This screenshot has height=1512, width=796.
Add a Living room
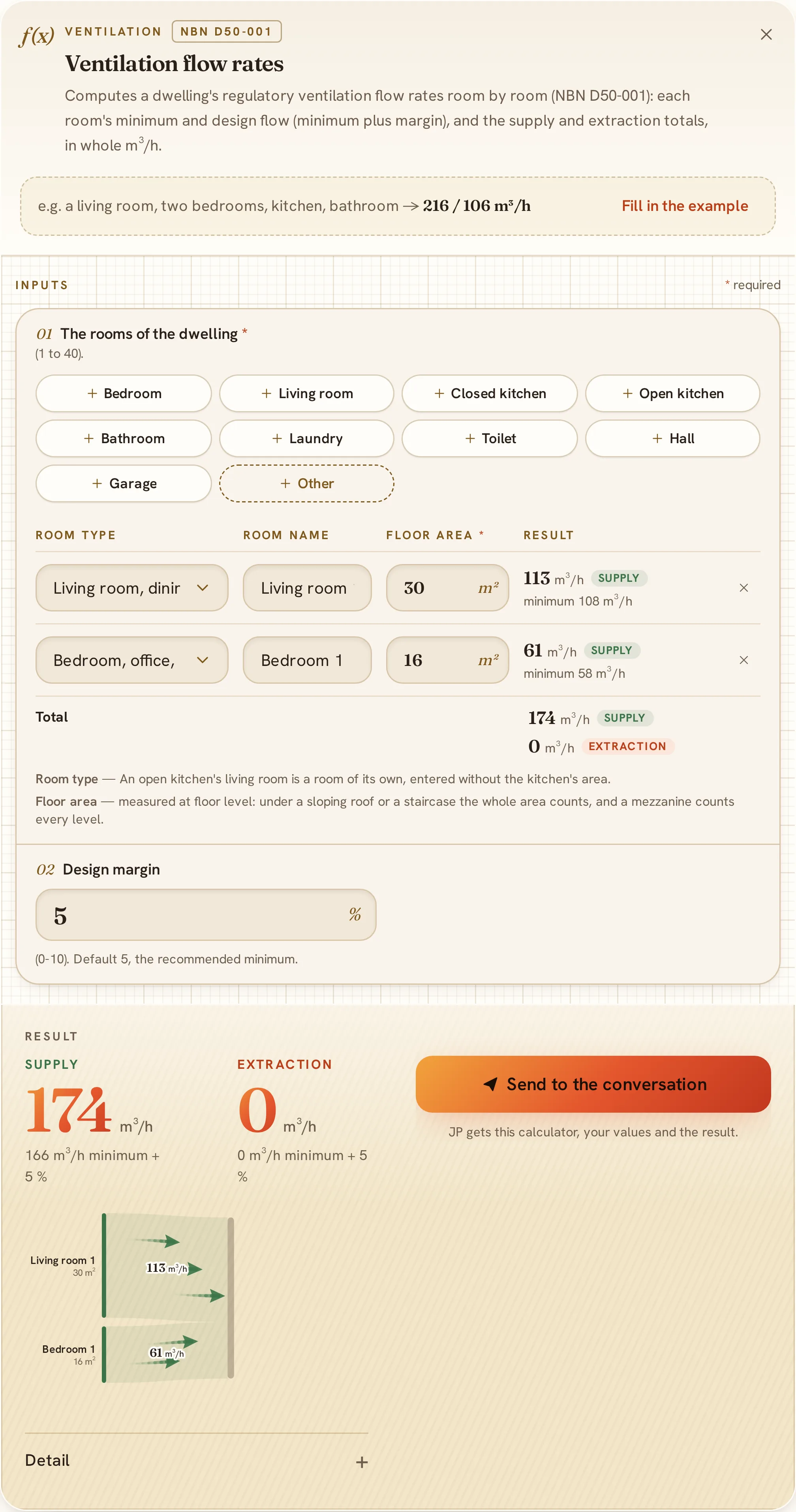306,393
